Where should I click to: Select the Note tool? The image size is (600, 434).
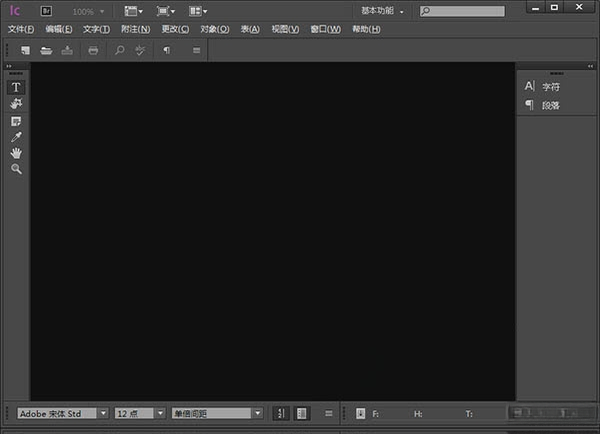click(16, 121)
